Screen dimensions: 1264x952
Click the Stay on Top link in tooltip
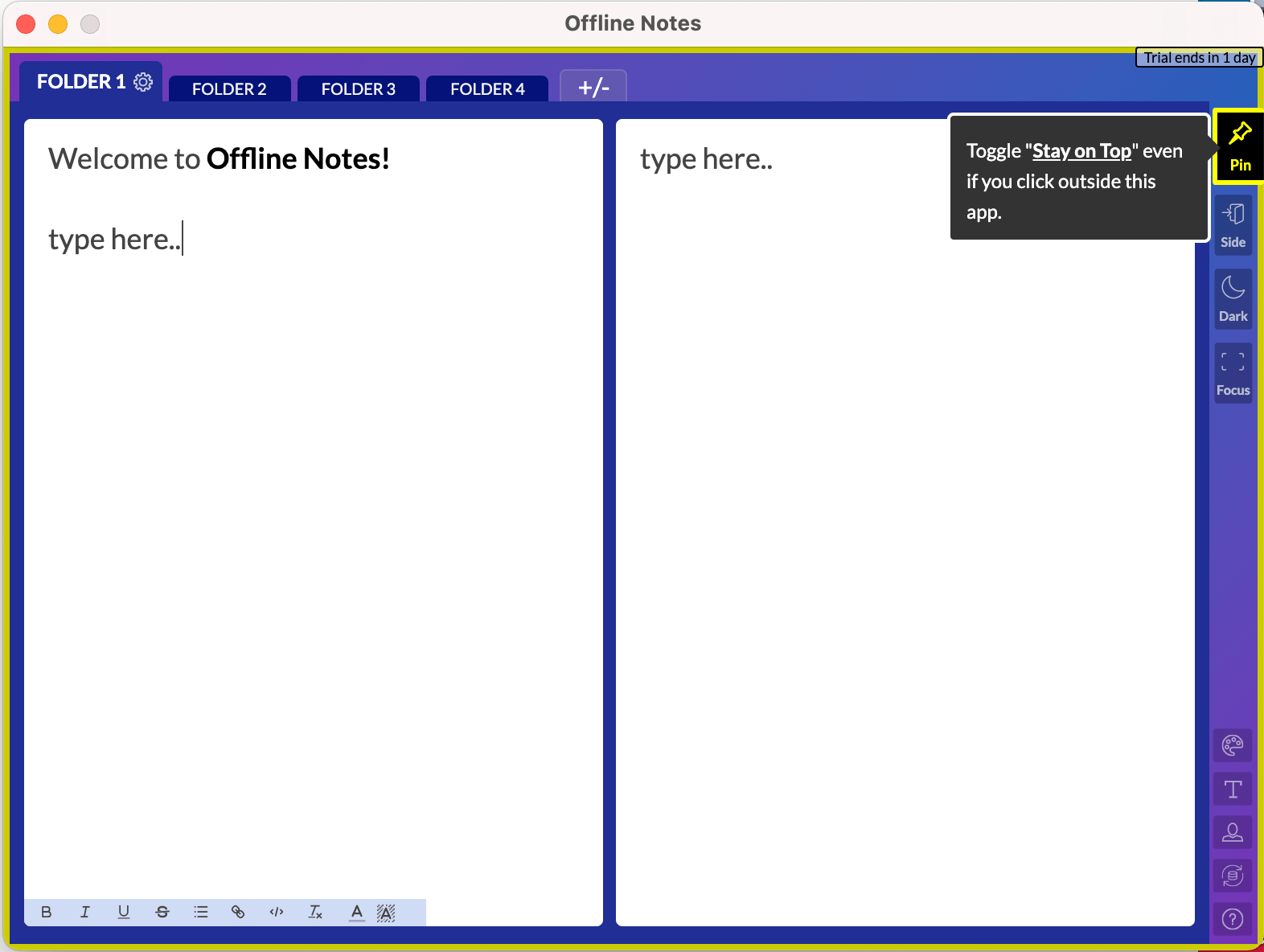[1081, 151]
